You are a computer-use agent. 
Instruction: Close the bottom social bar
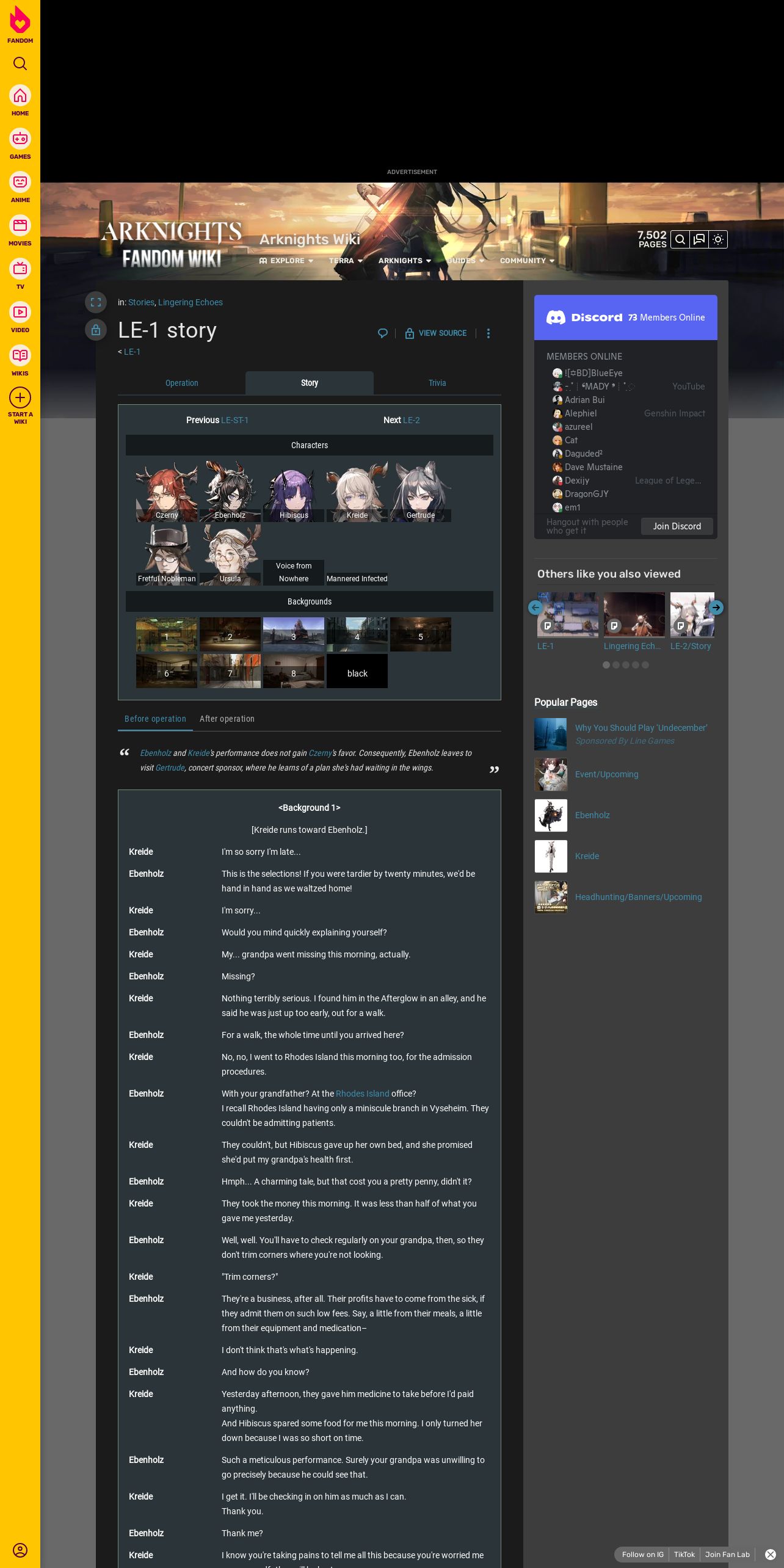tap(771, 1555)
